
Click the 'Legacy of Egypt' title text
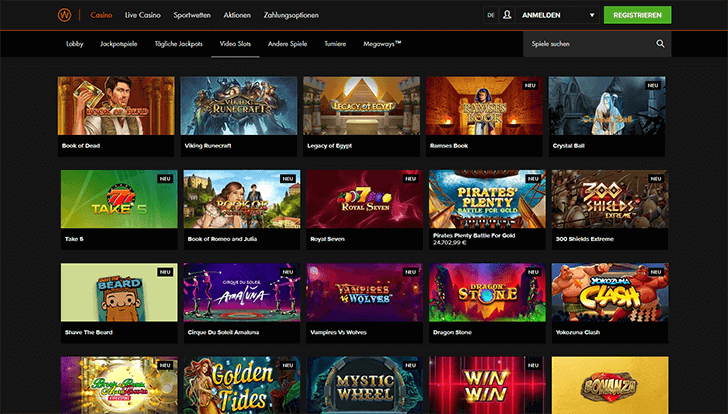tap(330, 146)
